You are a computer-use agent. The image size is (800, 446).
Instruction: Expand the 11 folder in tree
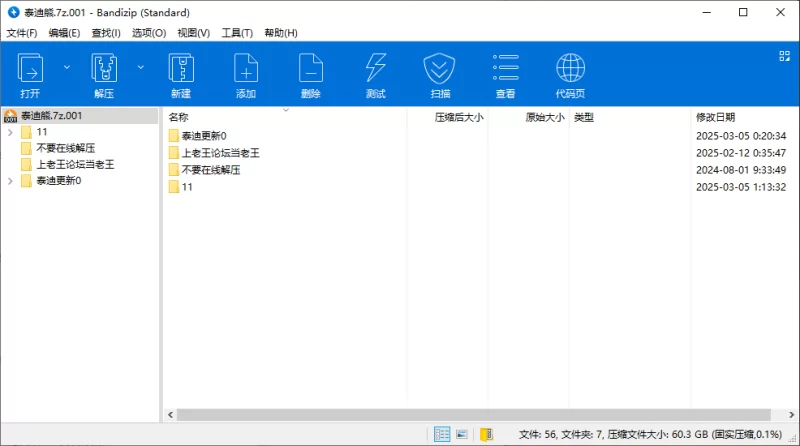pos(10,132)
